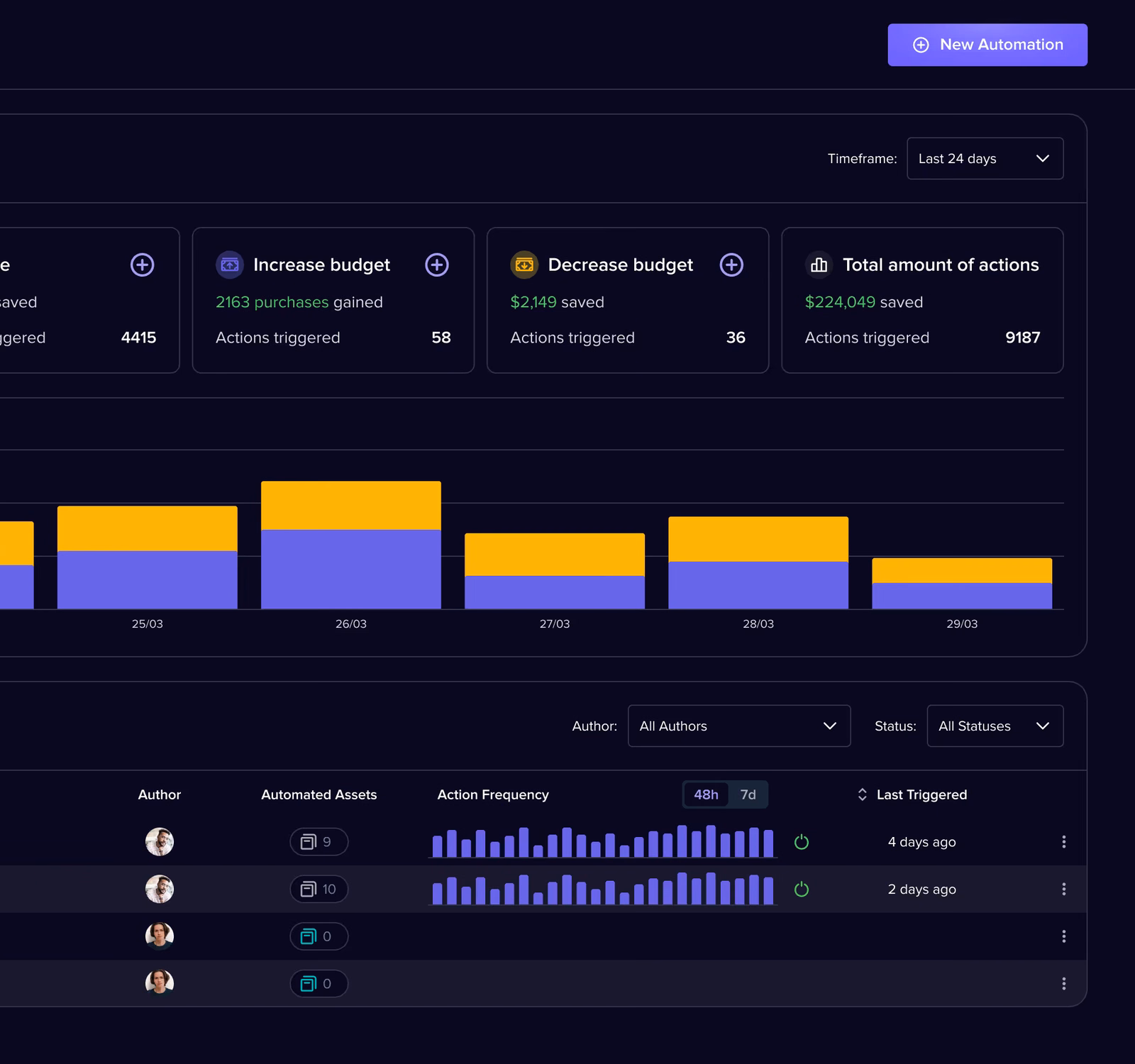This screenshot has width=1135, height=1064.
Task: Open more options for the 2 days ago row
Action: pos(1063,889)
